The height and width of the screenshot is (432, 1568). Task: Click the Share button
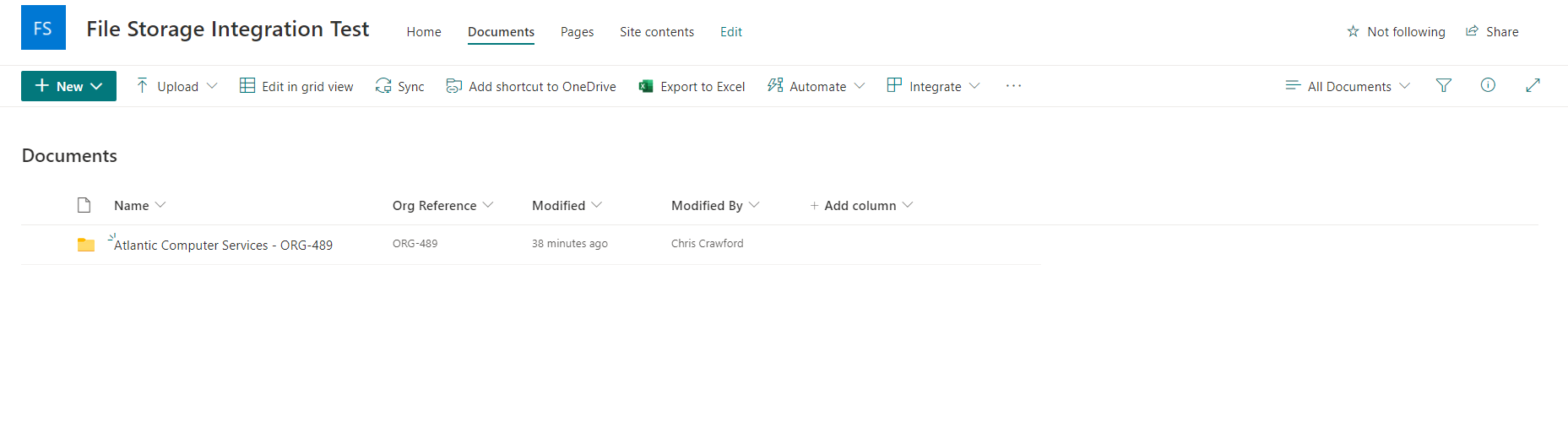pos(1492,31)
